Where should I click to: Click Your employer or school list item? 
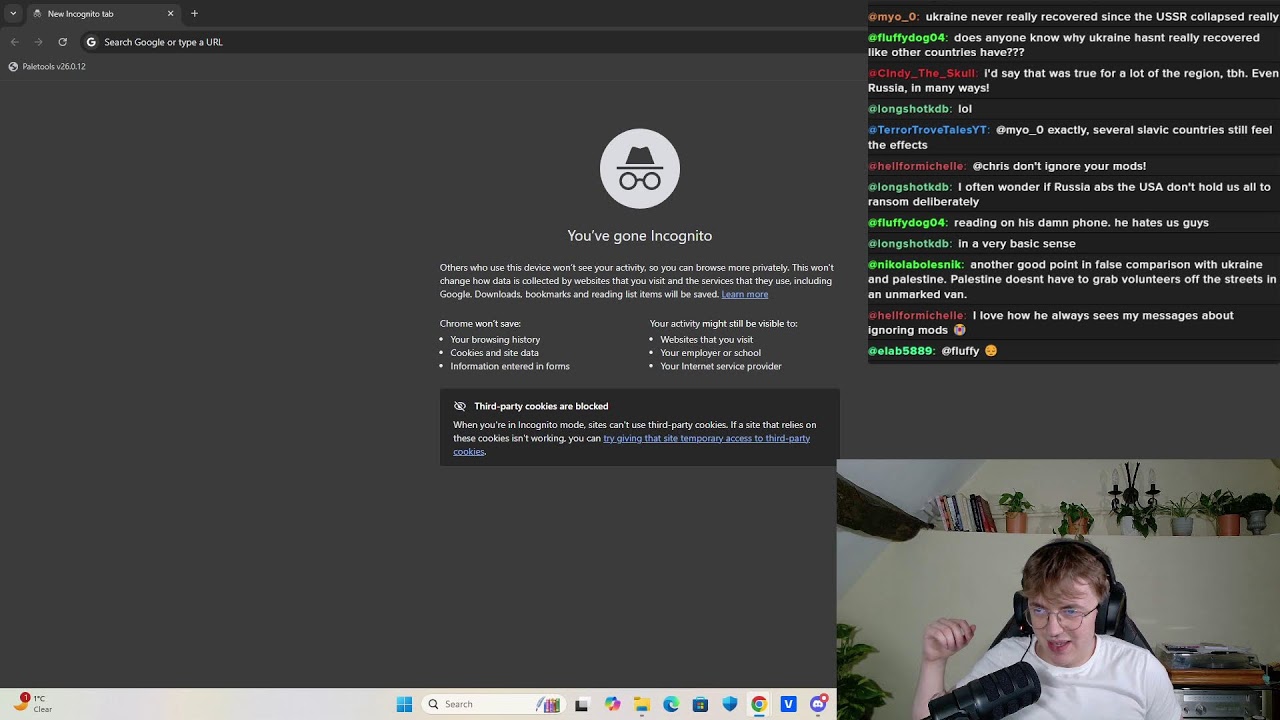click(711, 352)
